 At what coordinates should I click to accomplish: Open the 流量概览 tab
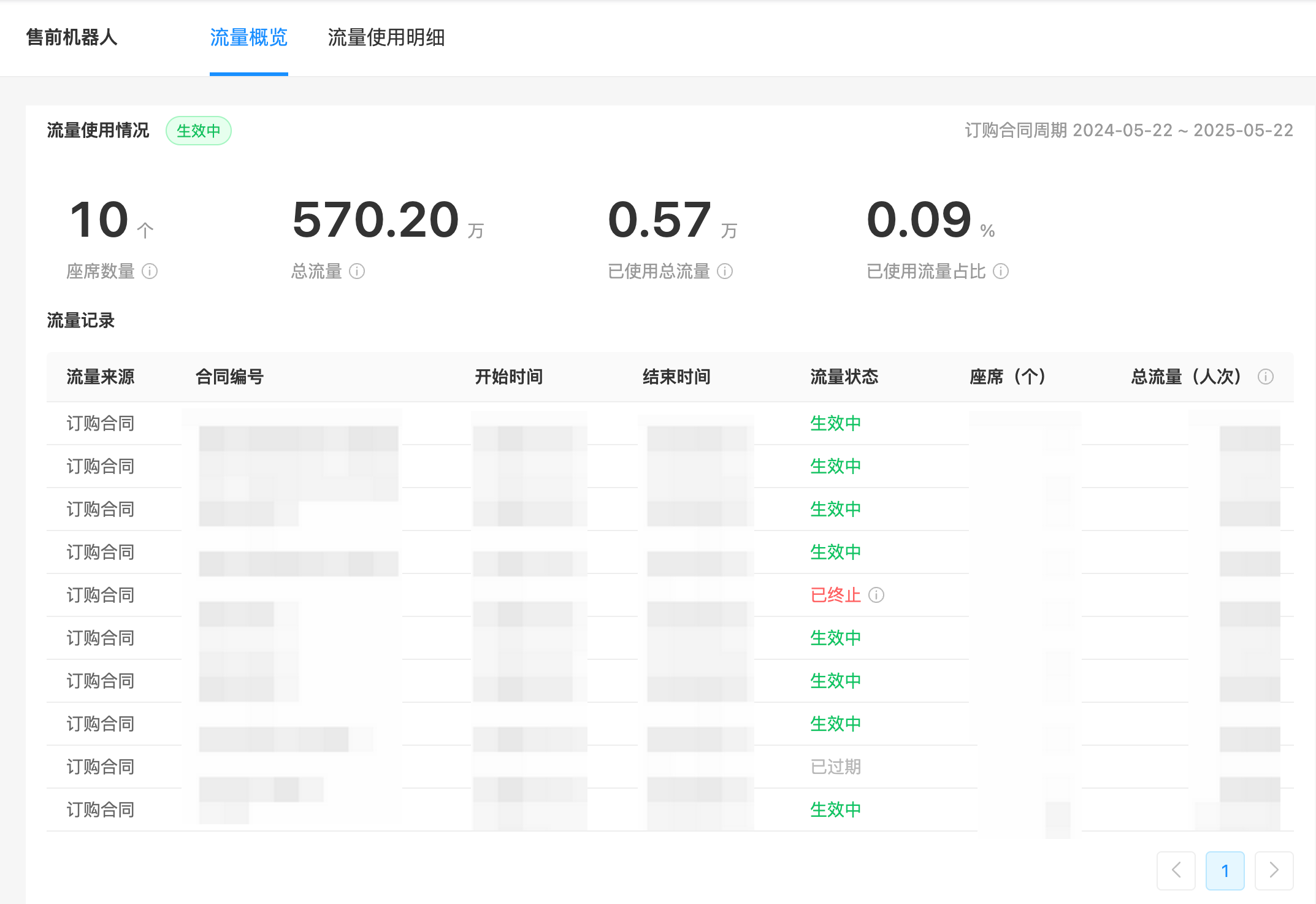point(248,37)
